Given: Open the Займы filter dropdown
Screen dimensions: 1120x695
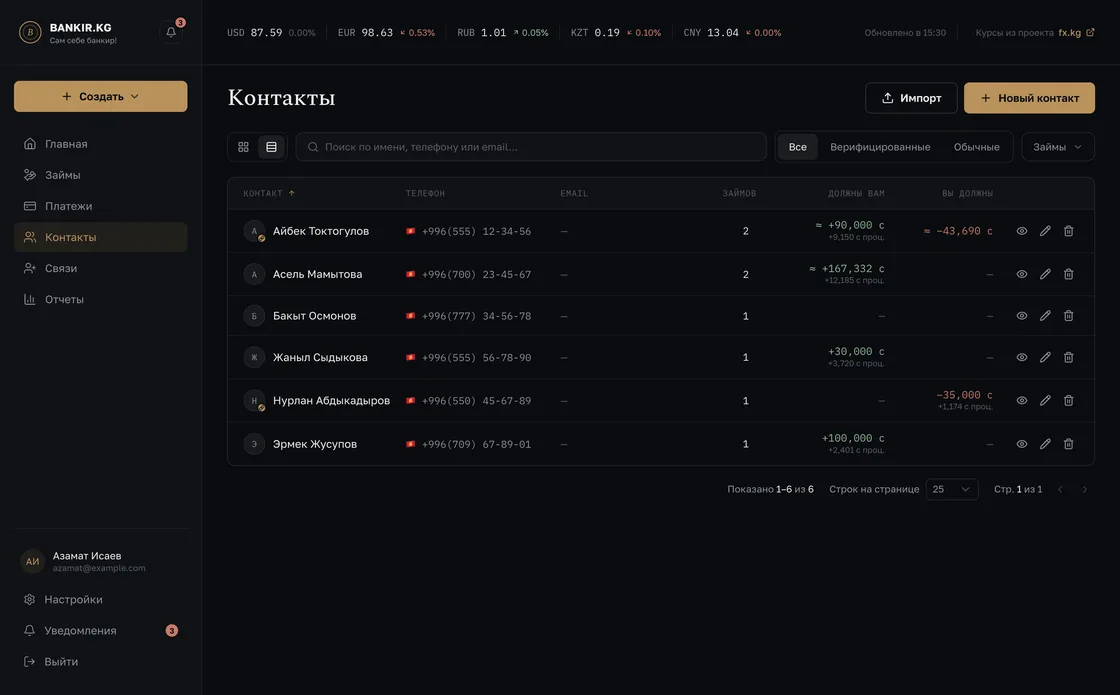Looking at the screenshot, I should [1058, 147].
